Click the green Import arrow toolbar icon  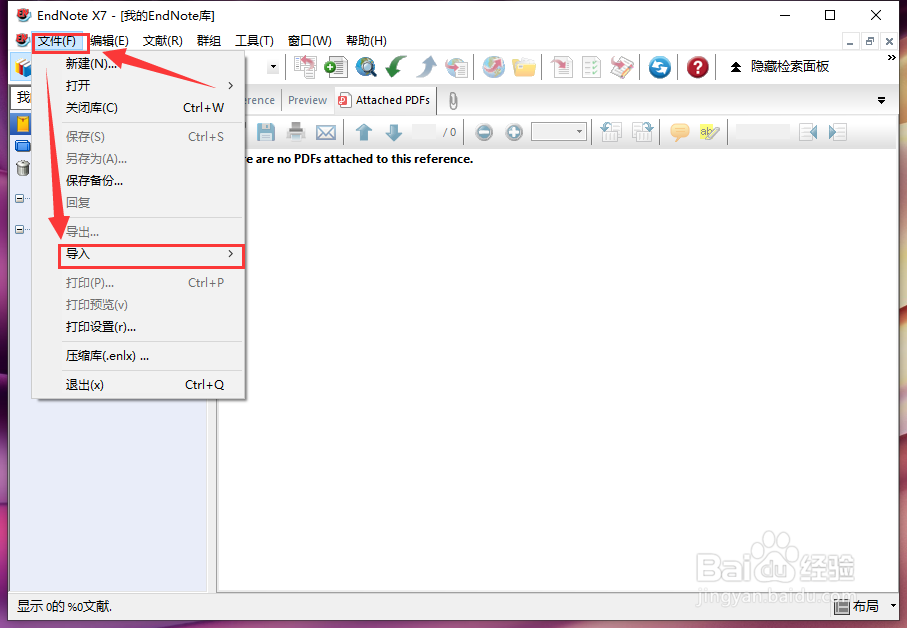point(396,67)
